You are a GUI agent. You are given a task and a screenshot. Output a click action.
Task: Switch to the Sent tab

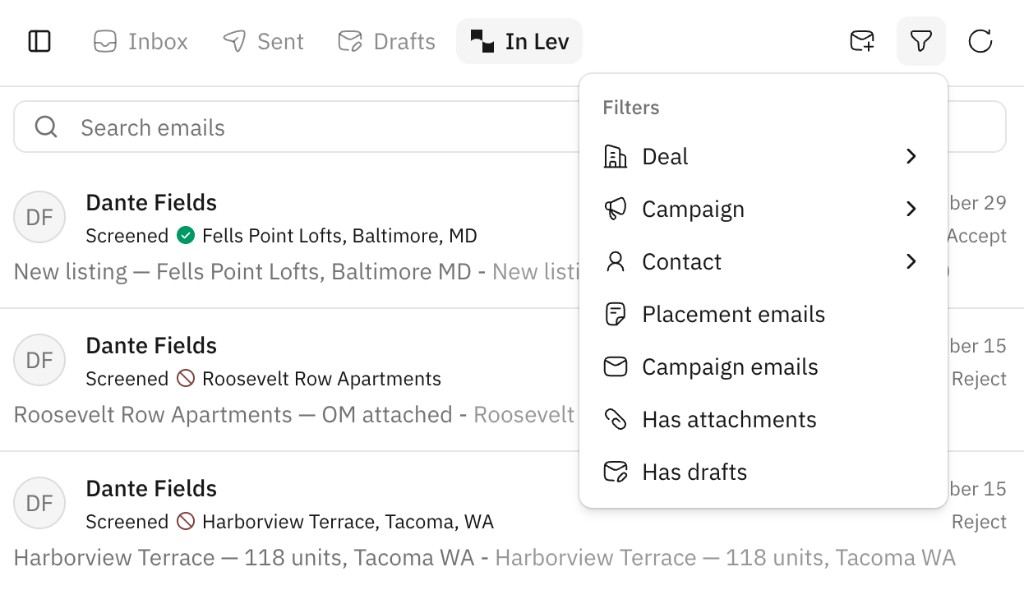click(263, 41)
